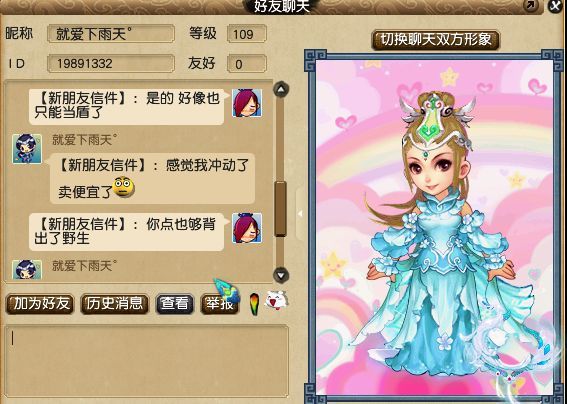Click the ID field 19891332

tap(111, 64)
